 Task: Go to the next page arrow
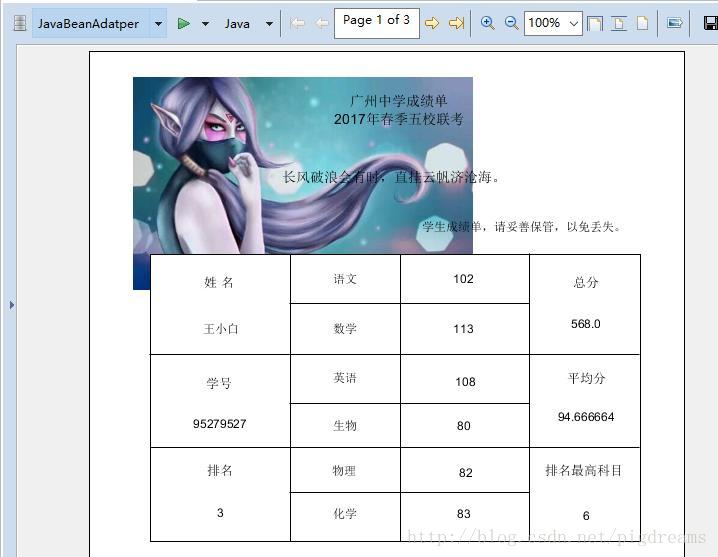(432, 23)
